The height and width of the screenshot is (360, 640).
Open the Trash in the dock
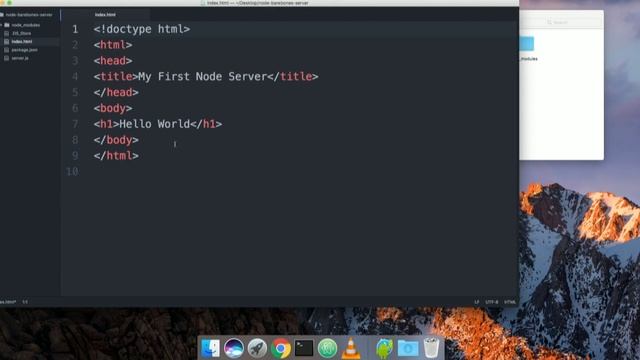point(431,348)
